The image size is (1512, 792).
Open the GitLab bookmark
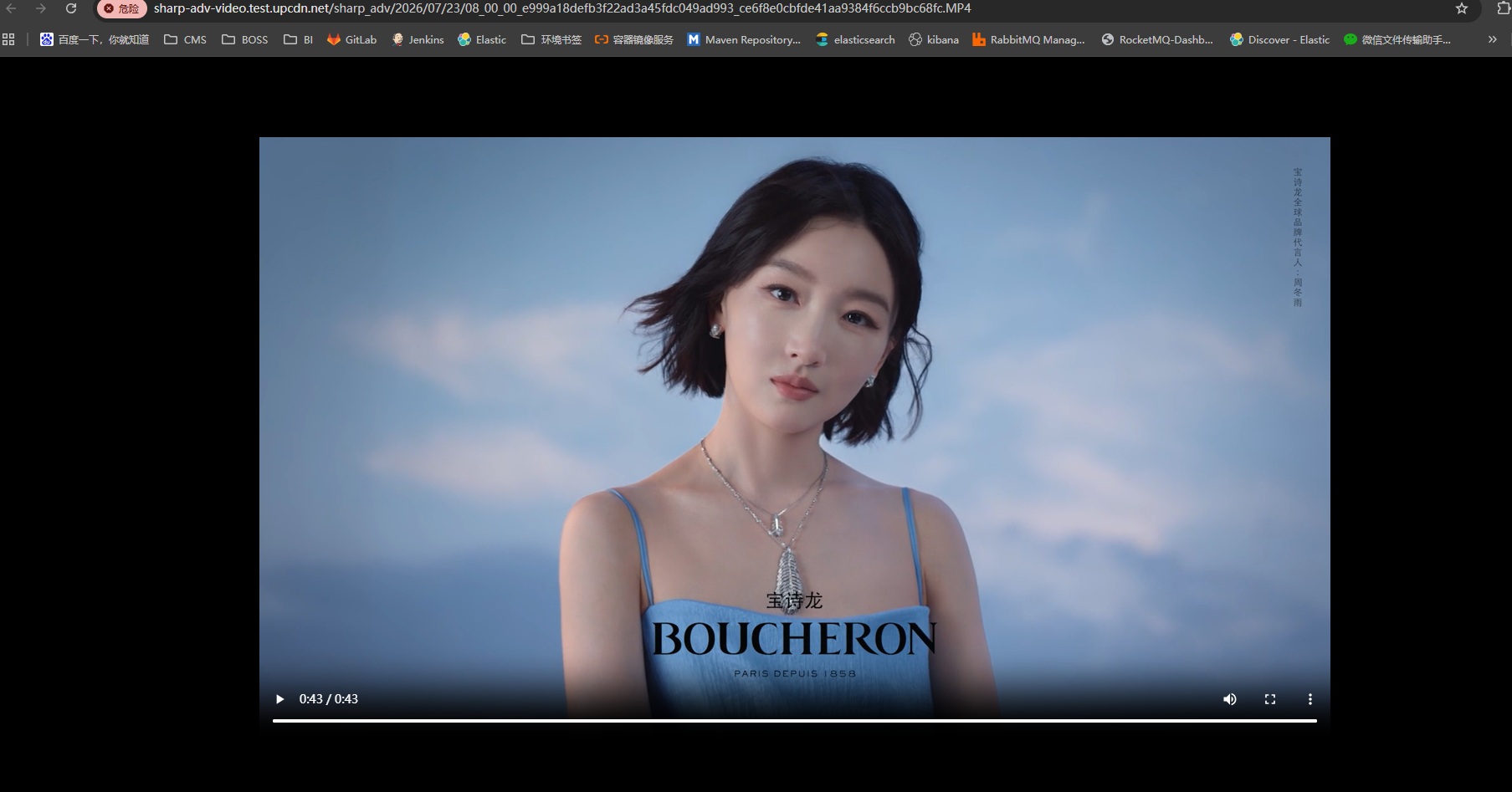click(352, 39)
